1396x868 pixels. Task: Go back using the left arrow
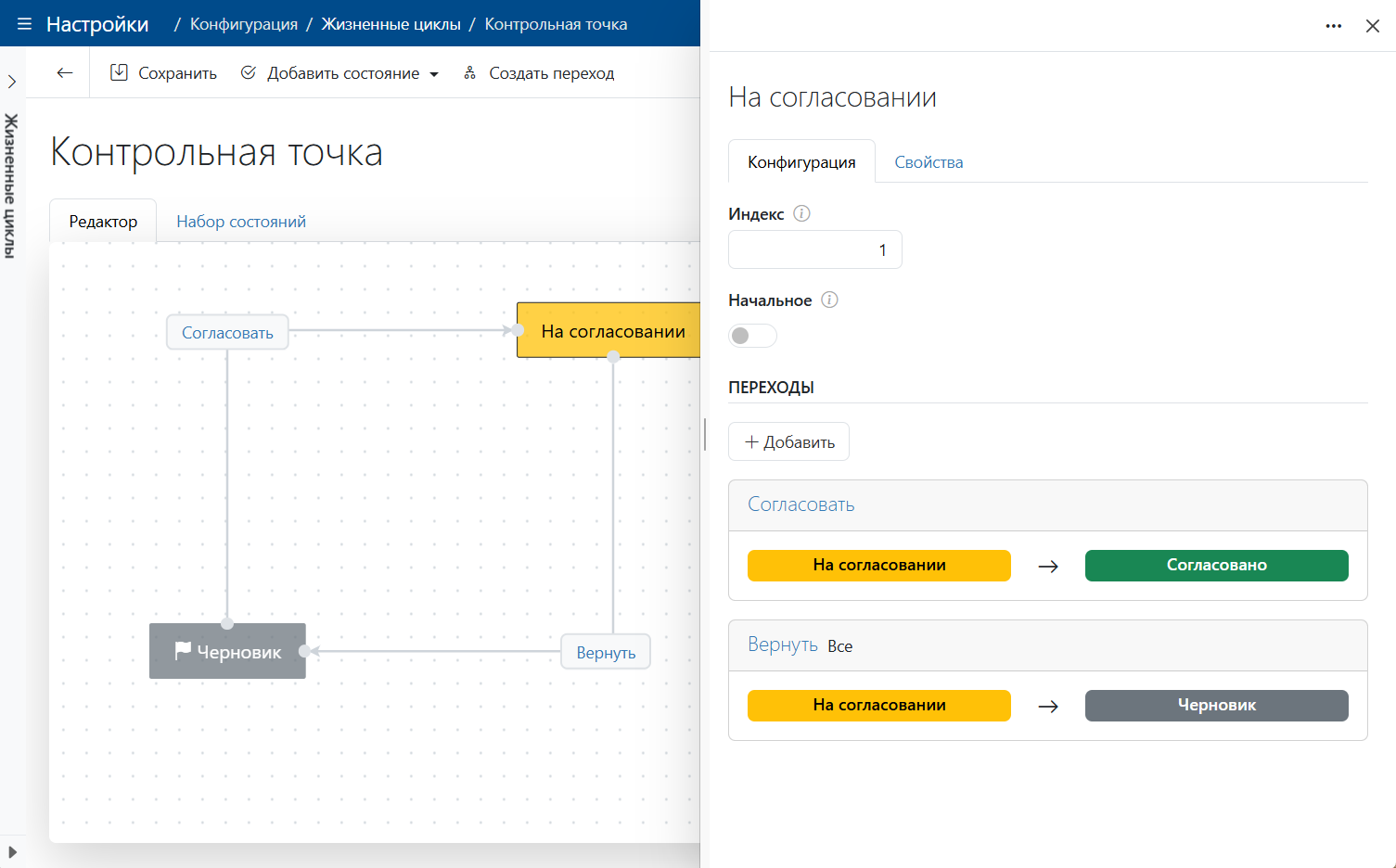[x=65, y=73]
